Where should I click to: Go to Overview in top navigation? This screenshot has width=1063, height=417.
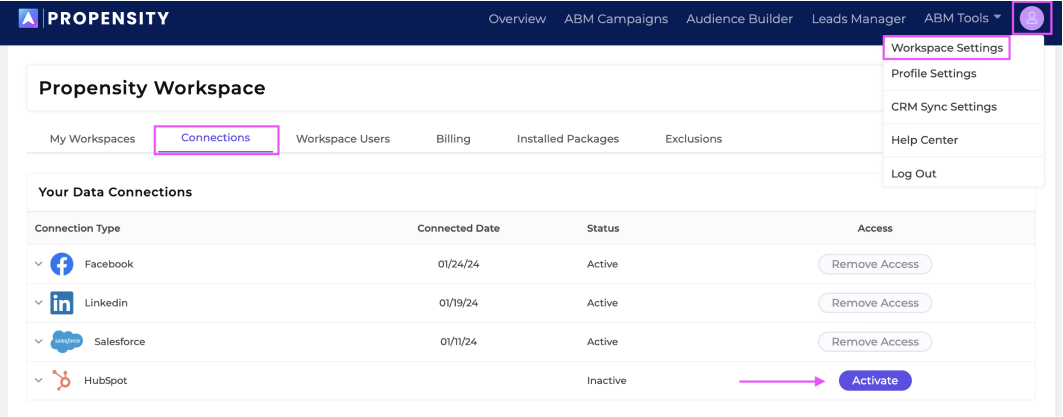coord(517,19)
